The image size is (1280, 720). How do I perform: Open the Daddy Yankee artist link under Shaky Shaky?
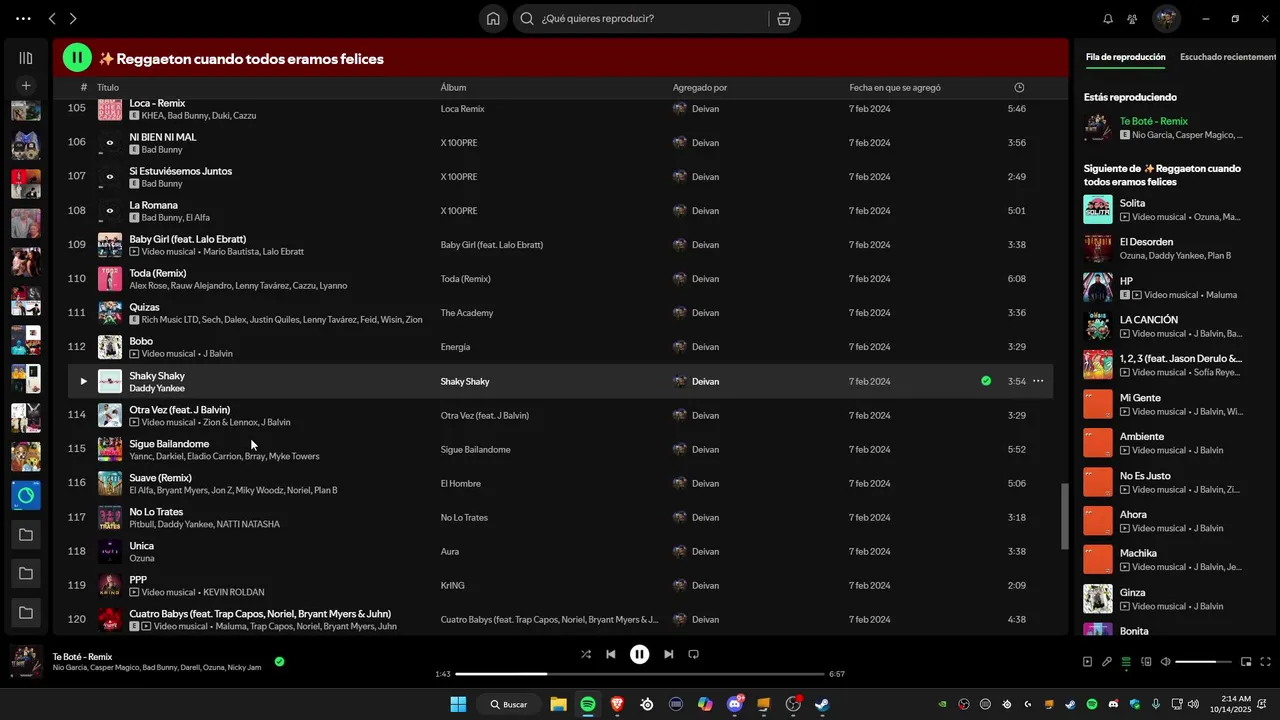157,388
